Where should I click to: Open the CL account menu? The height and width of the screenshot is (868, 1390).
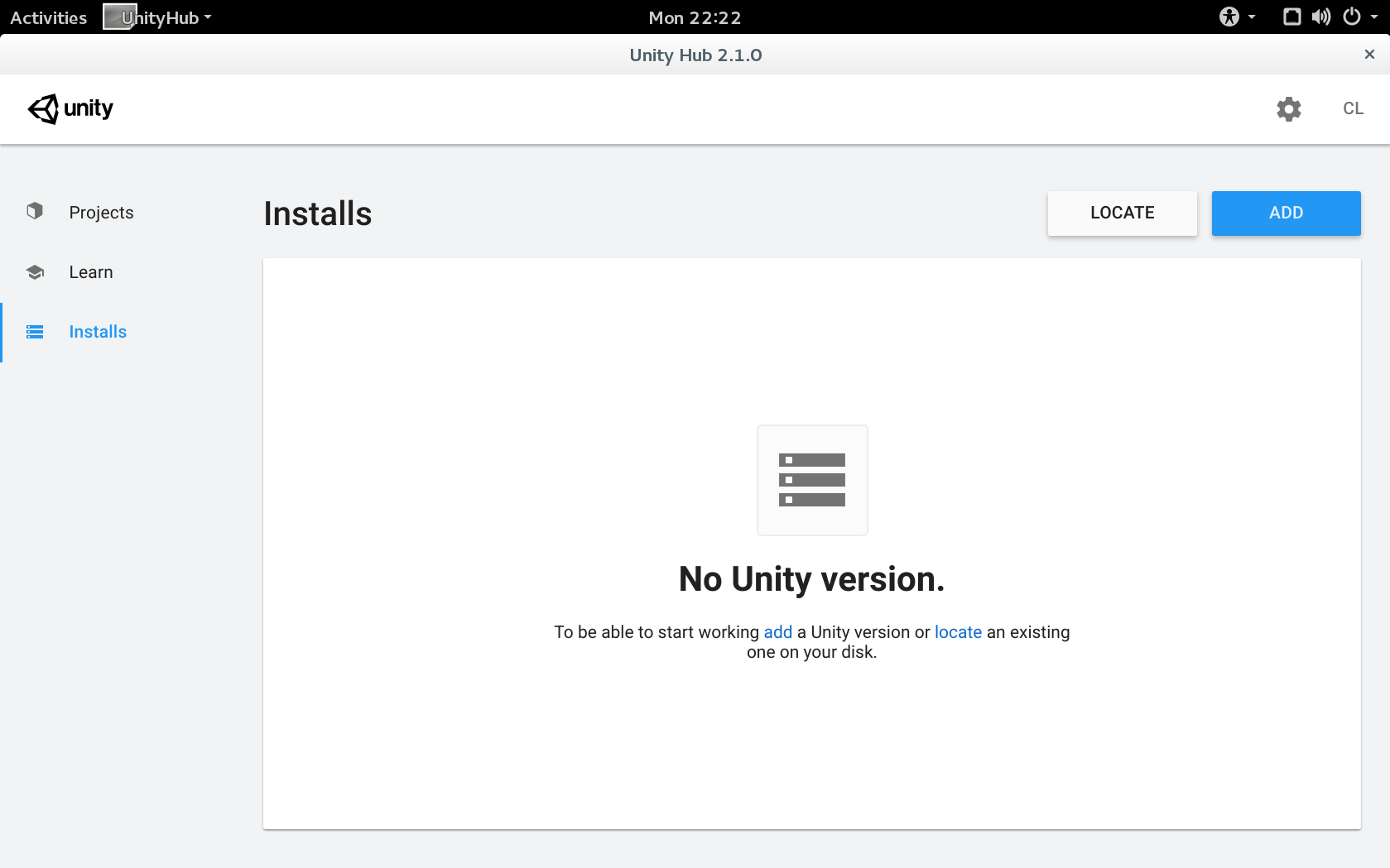[1353, 108]
